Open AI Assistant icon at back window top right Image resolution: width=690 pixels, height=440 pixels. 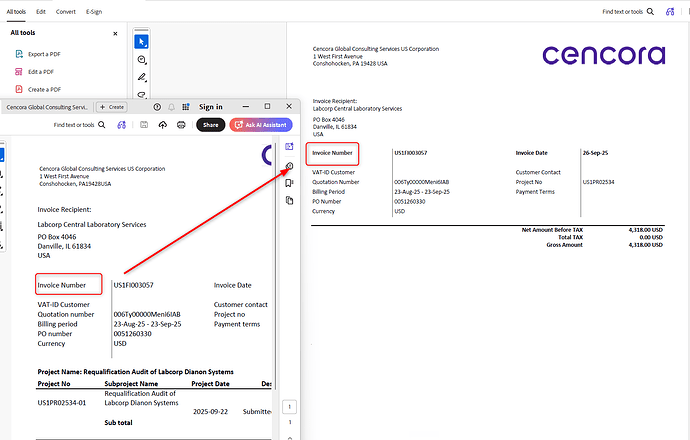[x=670, y=12]
